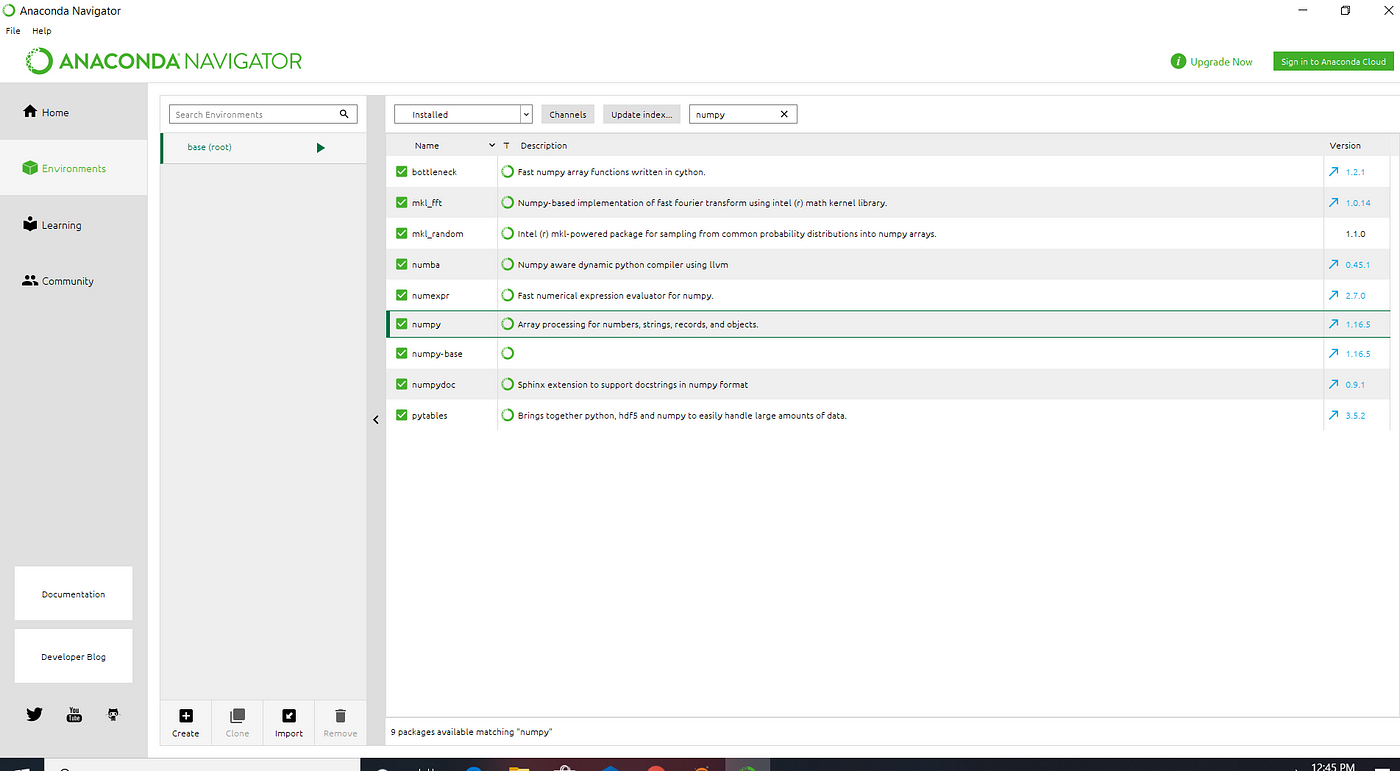Click the green play arrow for base (root)
Viewport: 1400px width, 771px height.
pos(321,148)
